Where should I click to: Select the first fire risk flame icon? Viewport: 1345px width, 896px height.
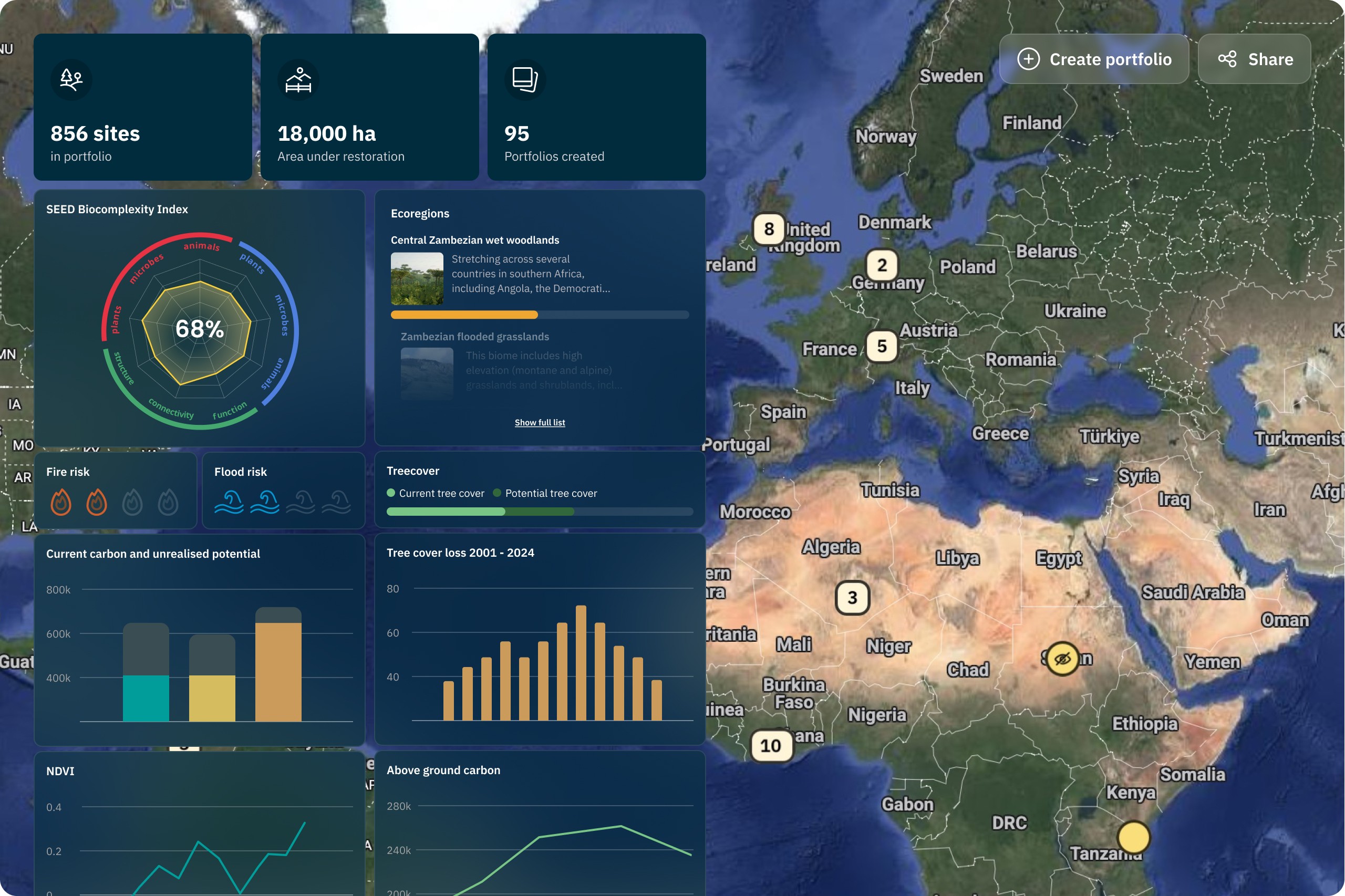(60, 502)
